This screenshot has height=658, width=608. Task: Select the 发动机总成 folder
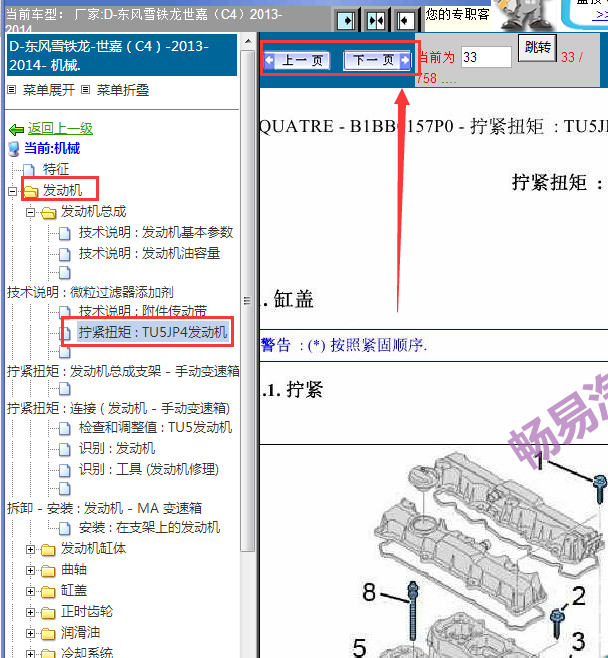pyautogui.click(x=93, y=211)
